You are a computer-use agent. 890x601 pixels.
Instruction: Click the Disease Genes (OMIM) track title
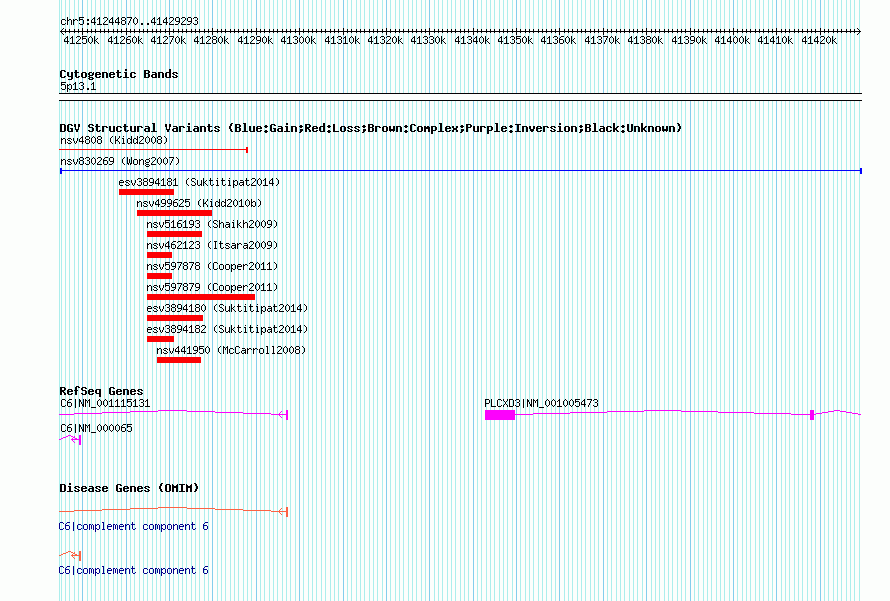(x=129, y=488)
